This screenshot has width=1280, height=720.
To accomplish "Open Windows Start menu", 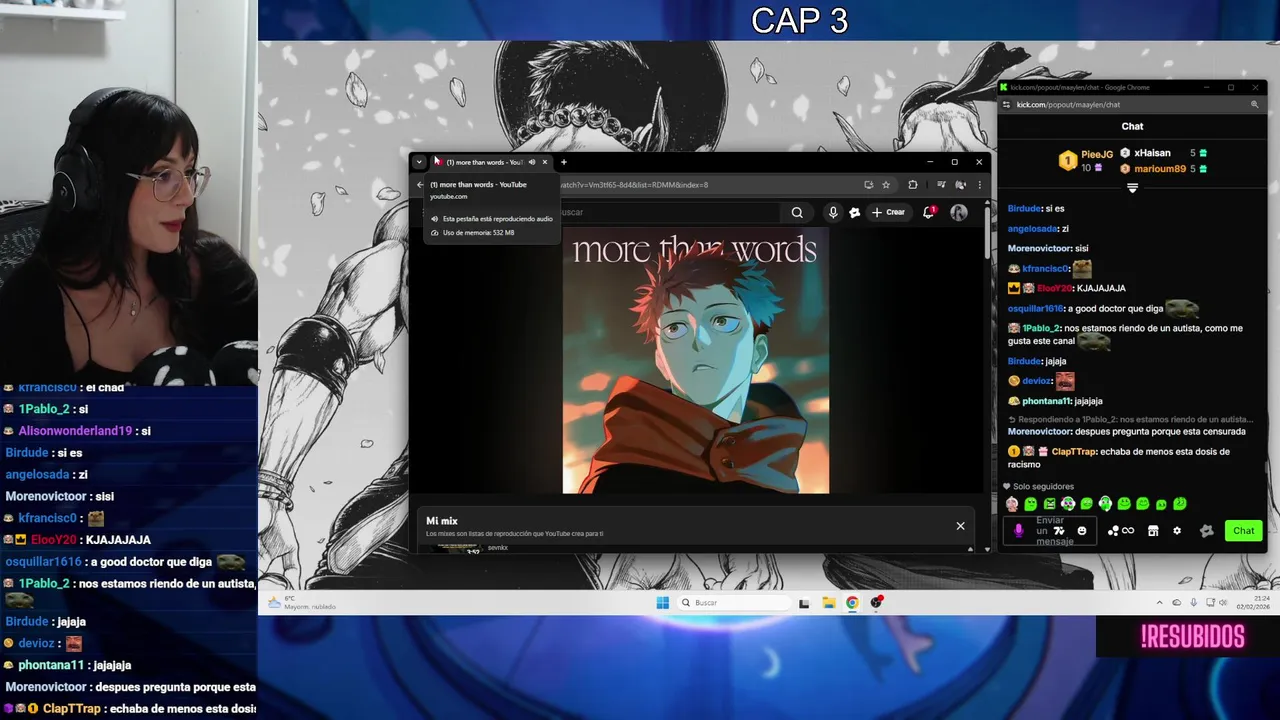I will 662,603.
